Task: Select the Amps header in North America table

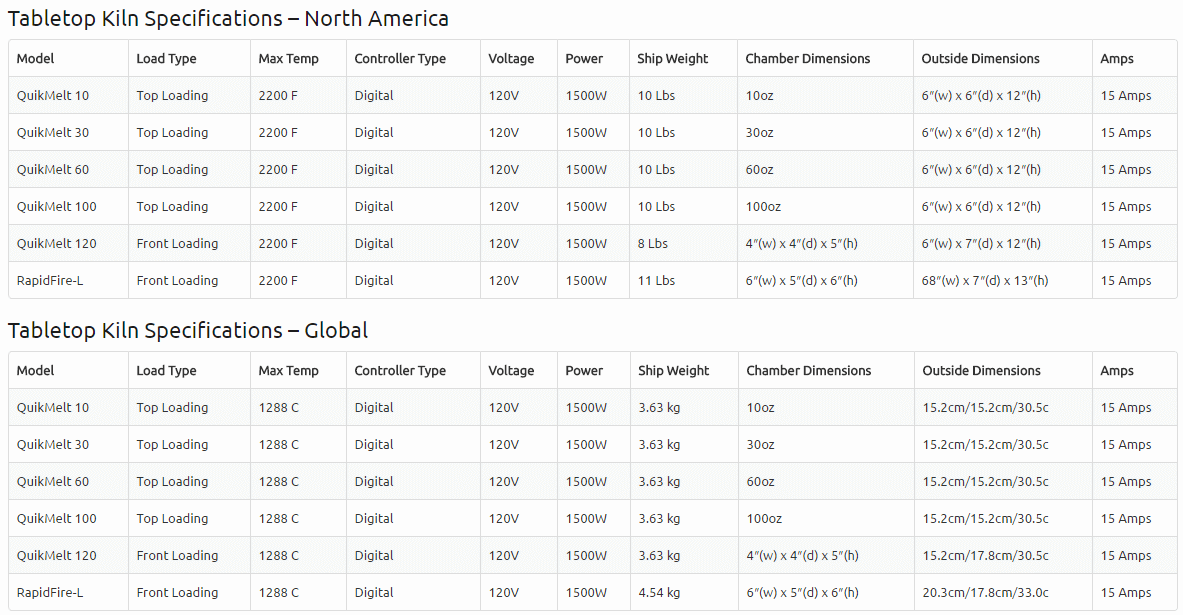Action: point(1117,59)
